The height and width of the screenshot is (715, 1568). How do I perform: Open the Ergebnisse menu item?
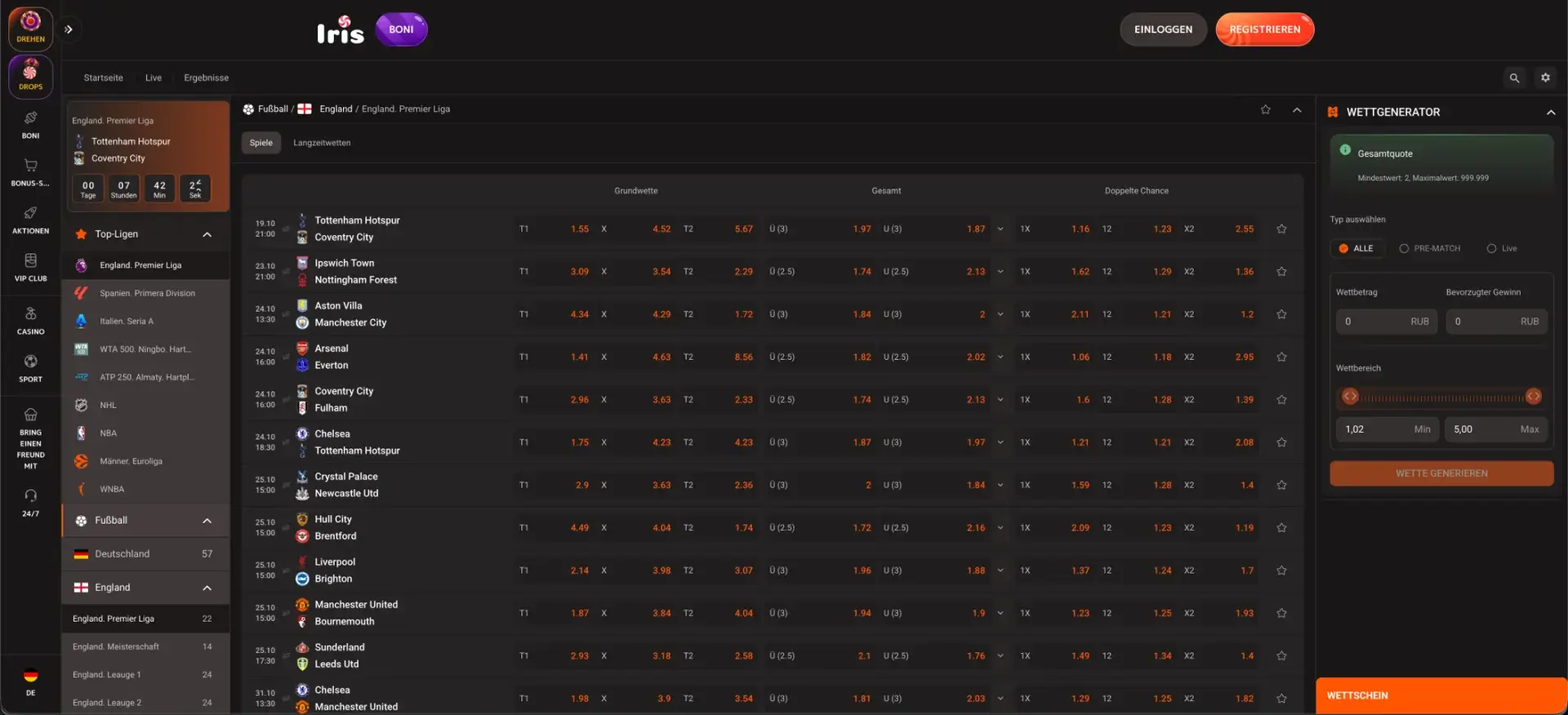point(207,78)
